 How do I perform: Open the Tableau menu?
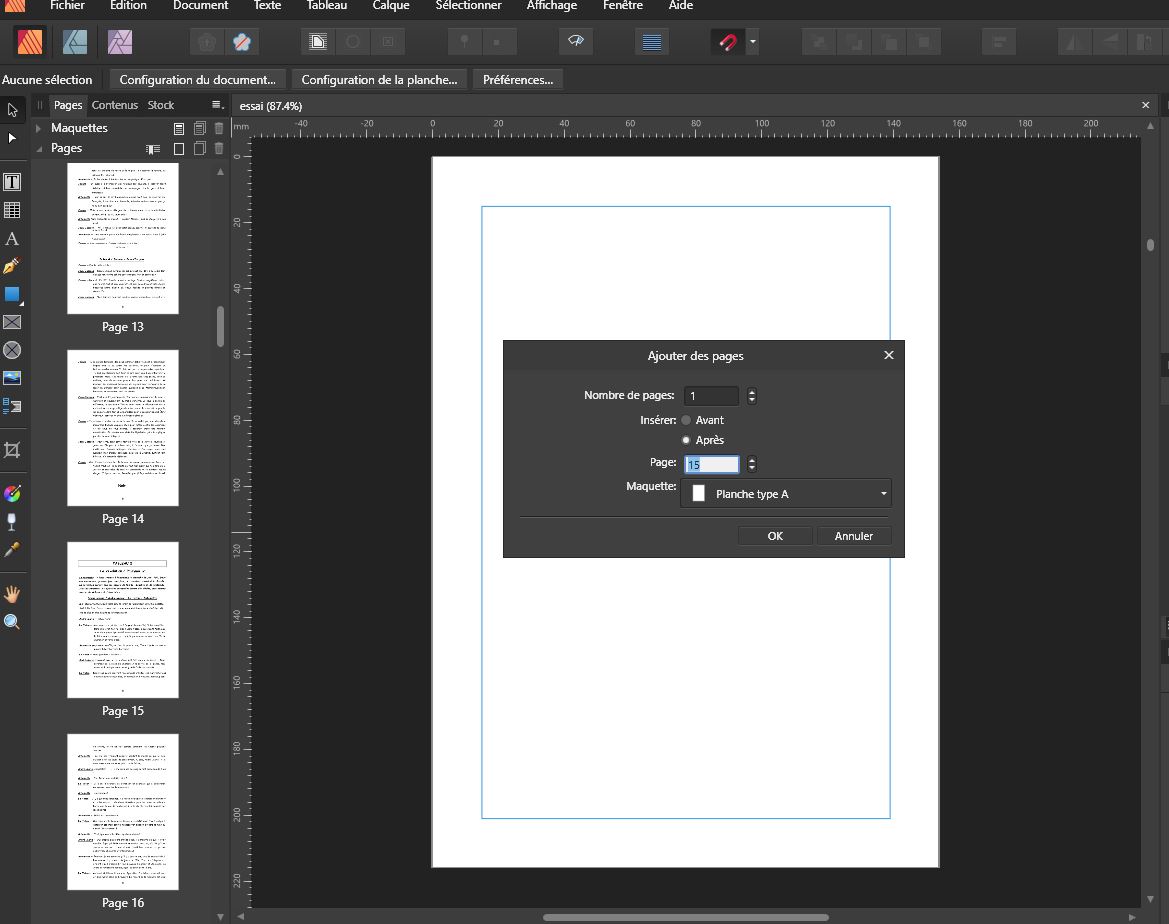[x=327, y=6]
